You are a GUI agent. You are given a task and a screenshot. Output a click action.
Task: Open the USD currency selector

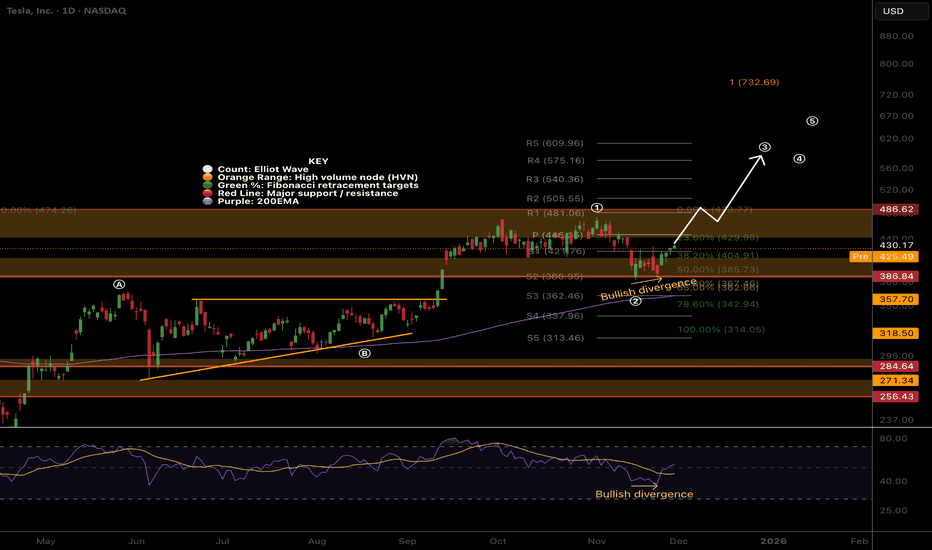[x=890, y=12]
